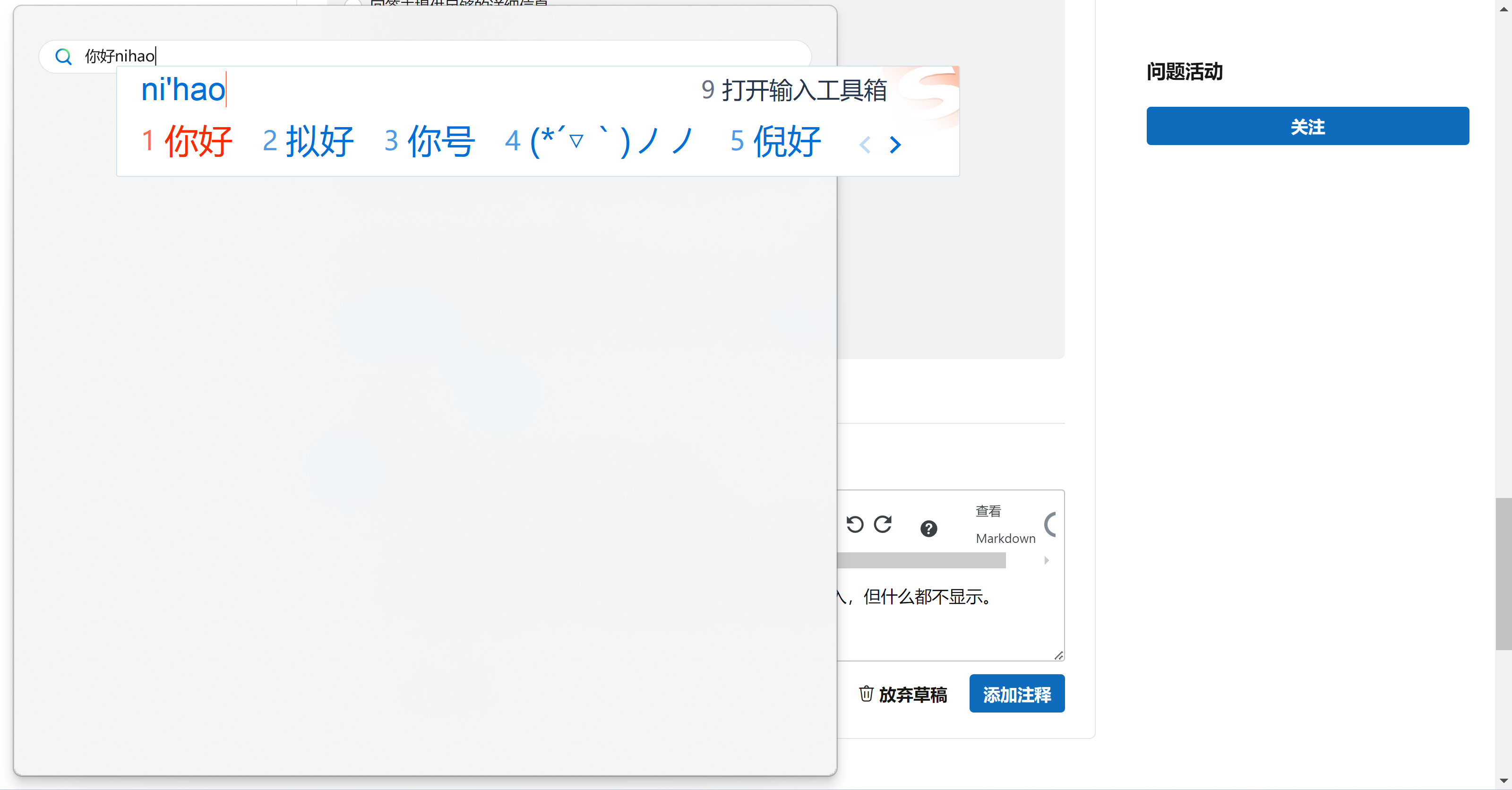Click the 关注 follow button

coord(1308,126)
